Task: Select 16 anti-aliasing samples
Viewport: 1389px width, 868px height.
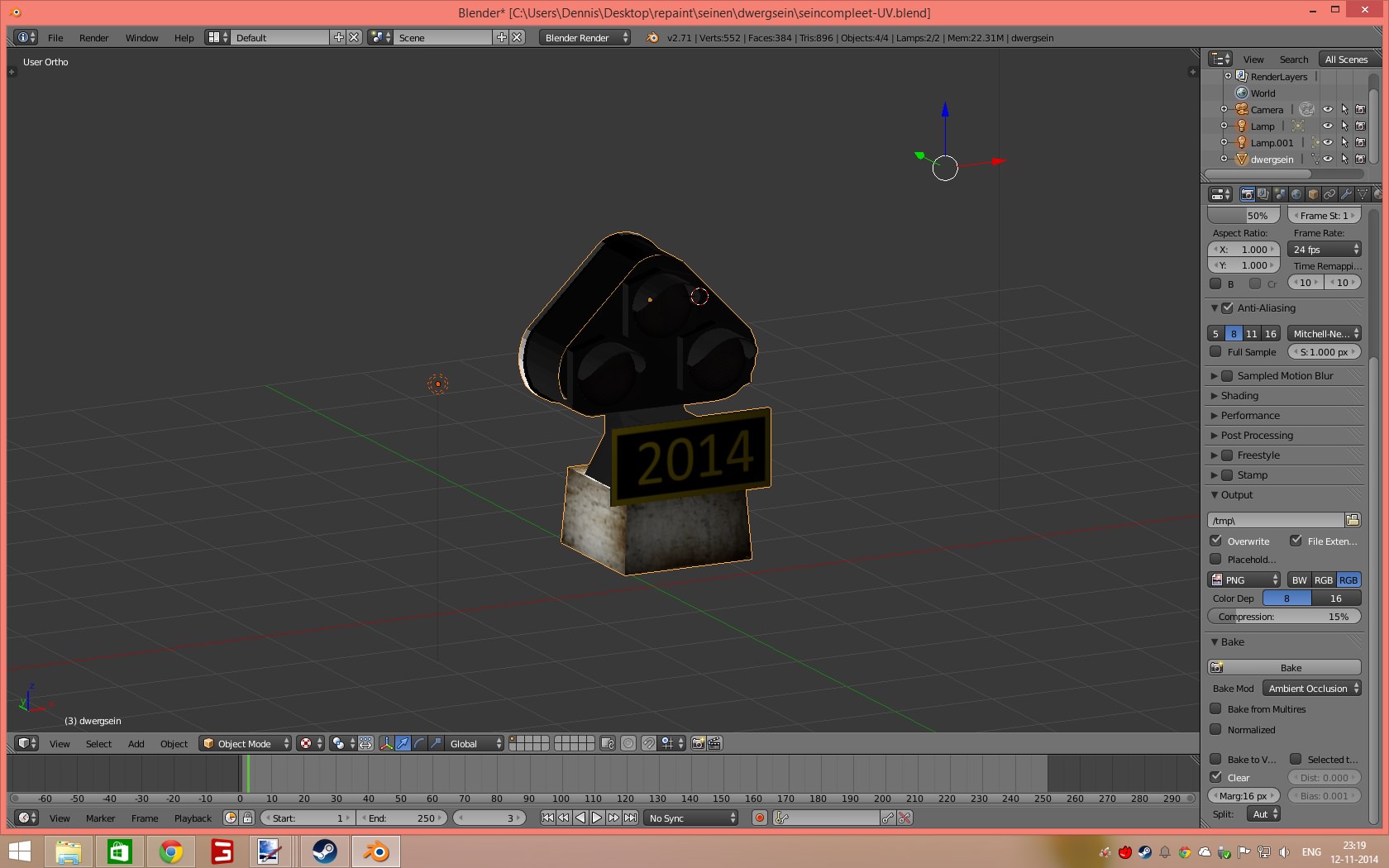Action: pyautogui.click(x=1271, y=333)
